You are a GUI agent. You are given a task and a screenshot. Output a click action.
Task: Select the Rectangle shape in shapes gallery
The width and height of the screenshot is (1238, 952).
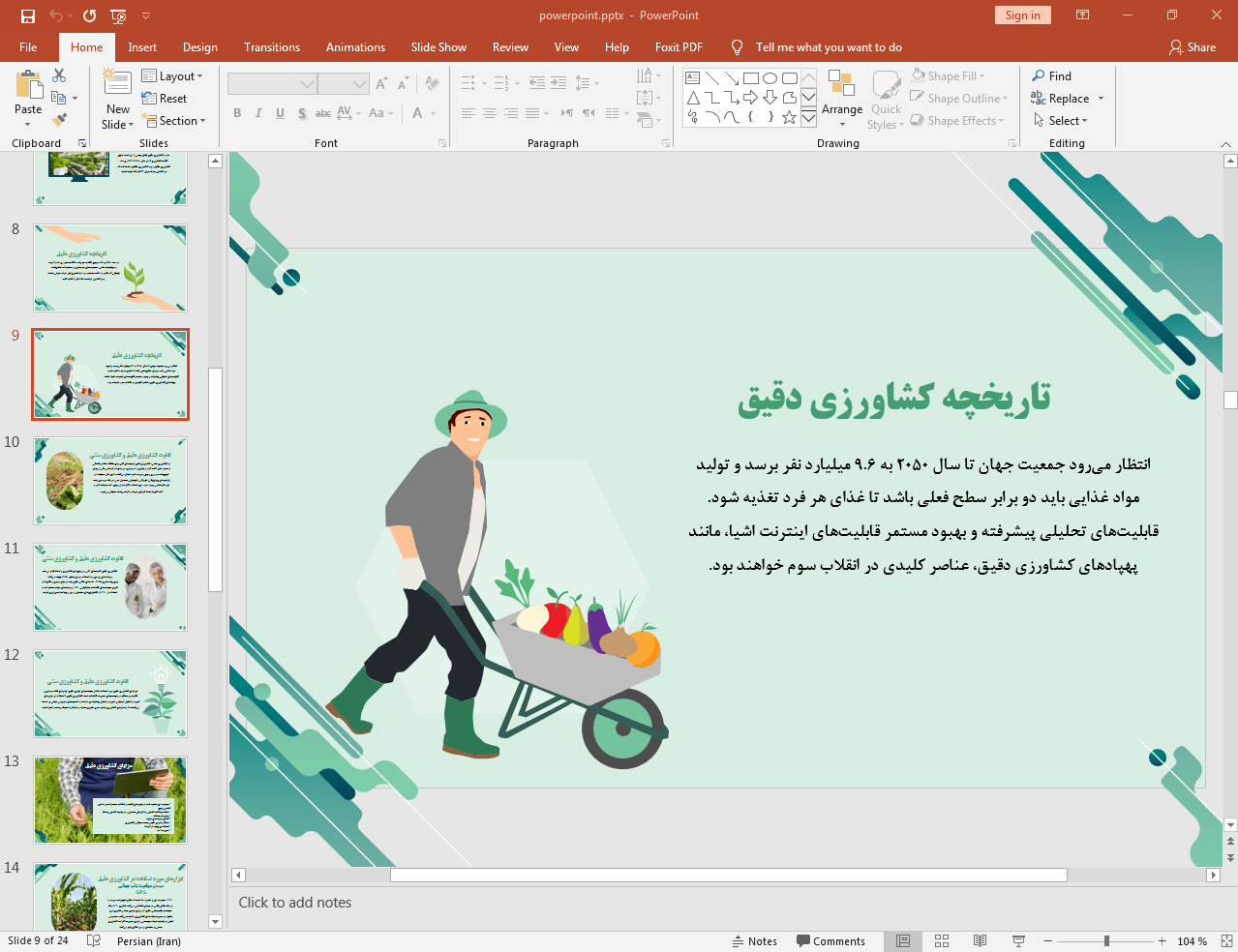click(751, 78)
